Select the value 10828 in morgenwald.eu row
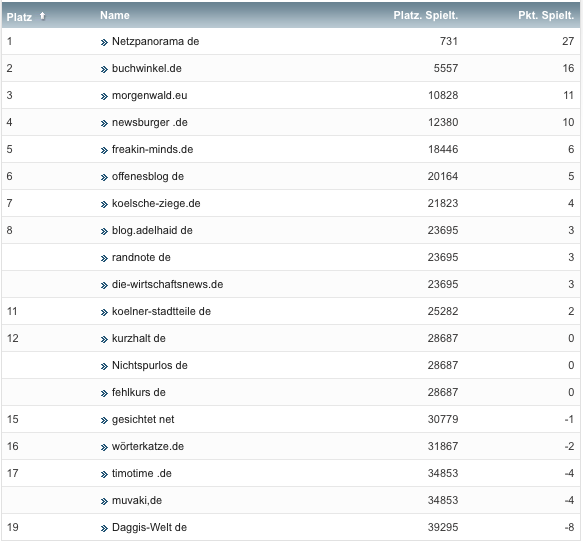Screen dimensions: 583x543 [443, 96]
